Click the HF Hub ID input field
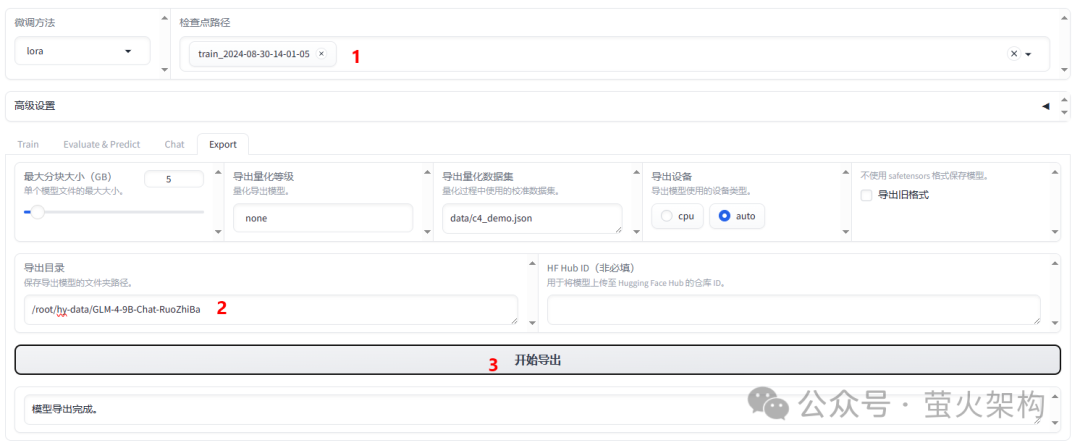Screen dimensions: 1080x448 click(793, 309)
